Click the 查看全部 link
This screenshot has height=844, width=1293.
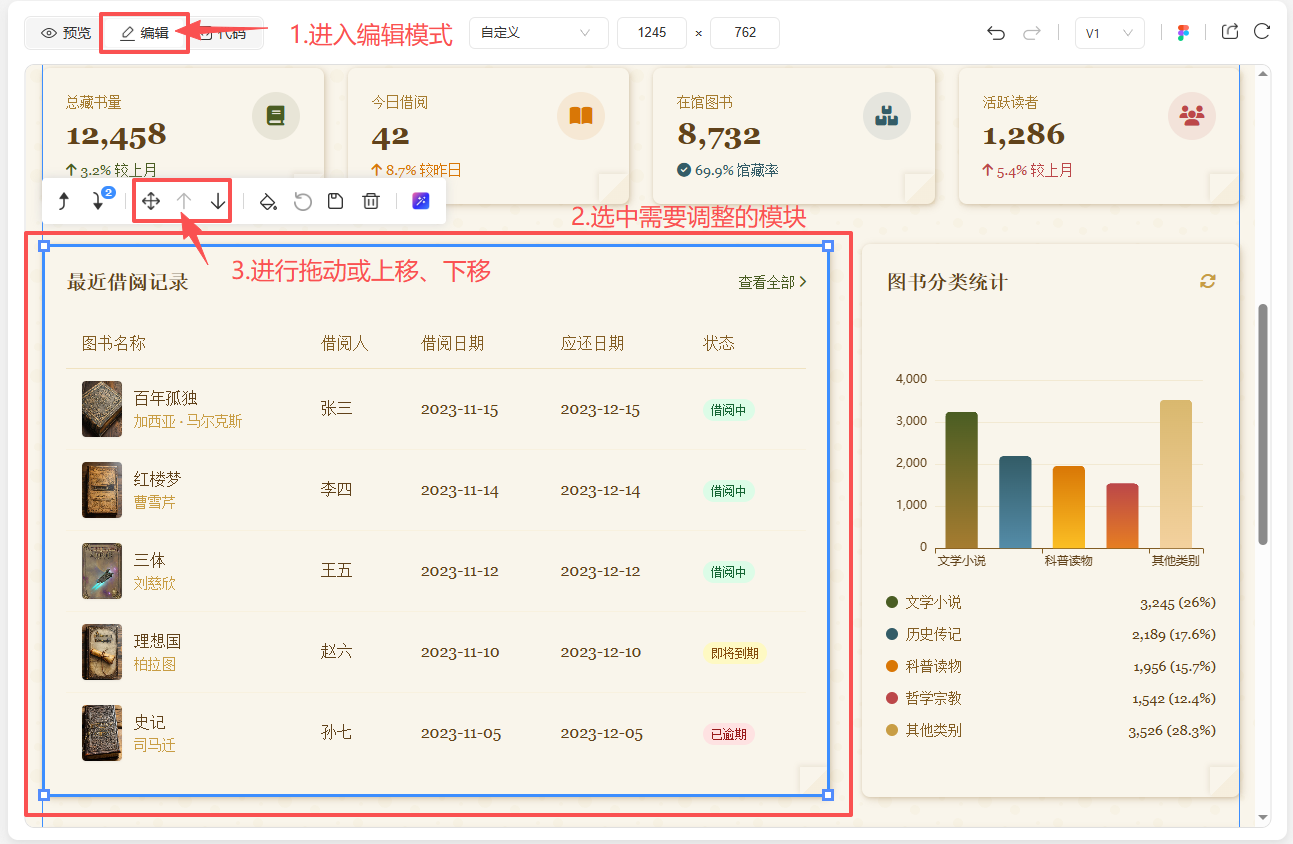[772, 283]
